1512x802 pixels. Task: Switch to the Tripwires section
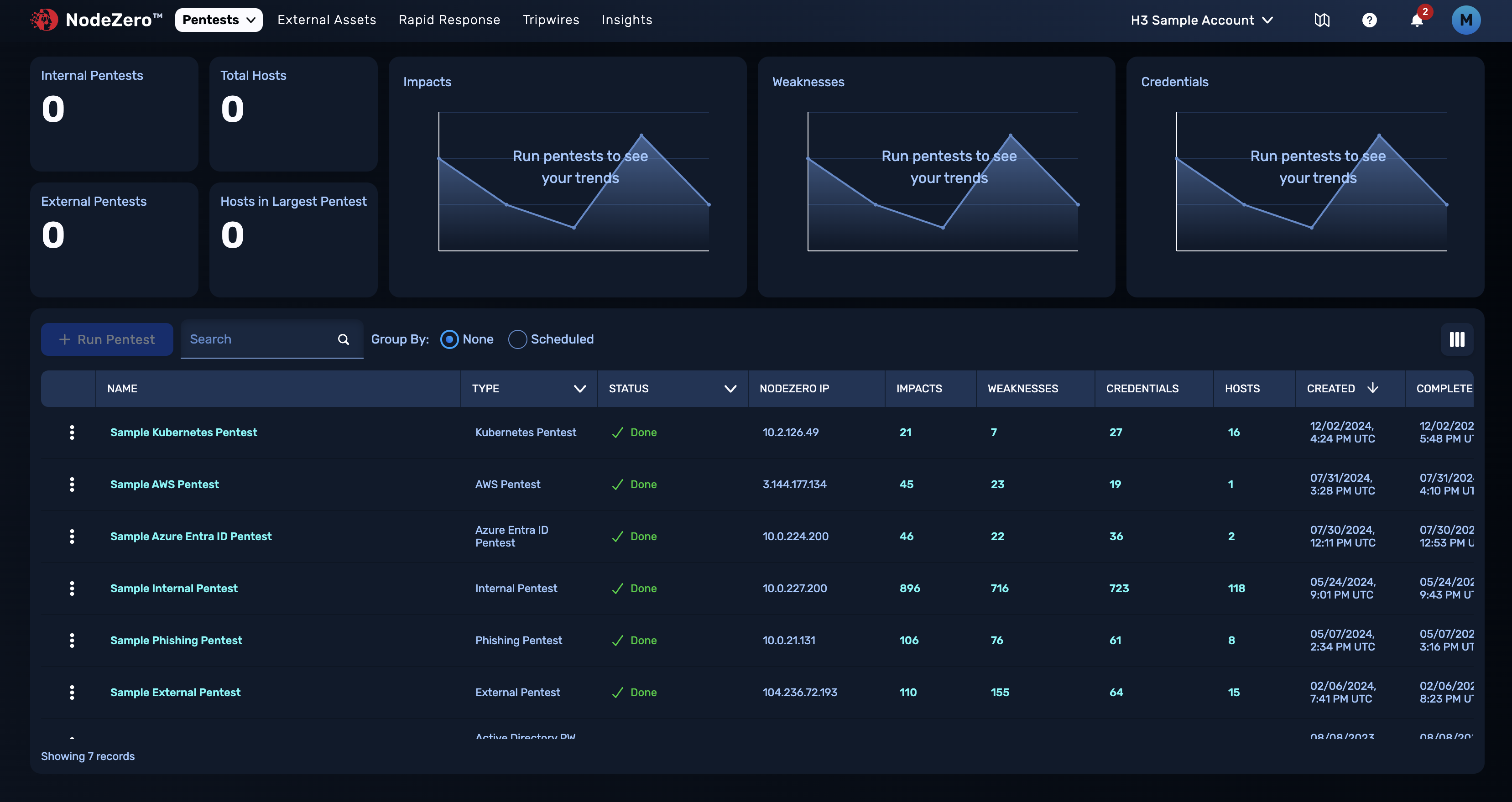pos(551,19)
